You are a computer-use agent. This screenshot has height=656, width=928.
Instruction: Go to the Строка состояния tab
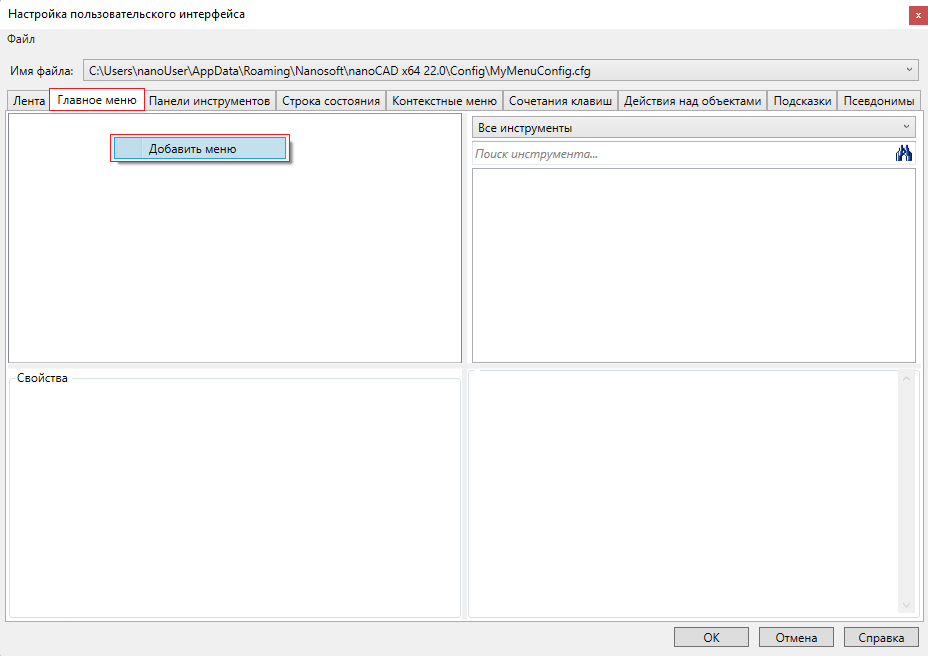click(331, 101)
